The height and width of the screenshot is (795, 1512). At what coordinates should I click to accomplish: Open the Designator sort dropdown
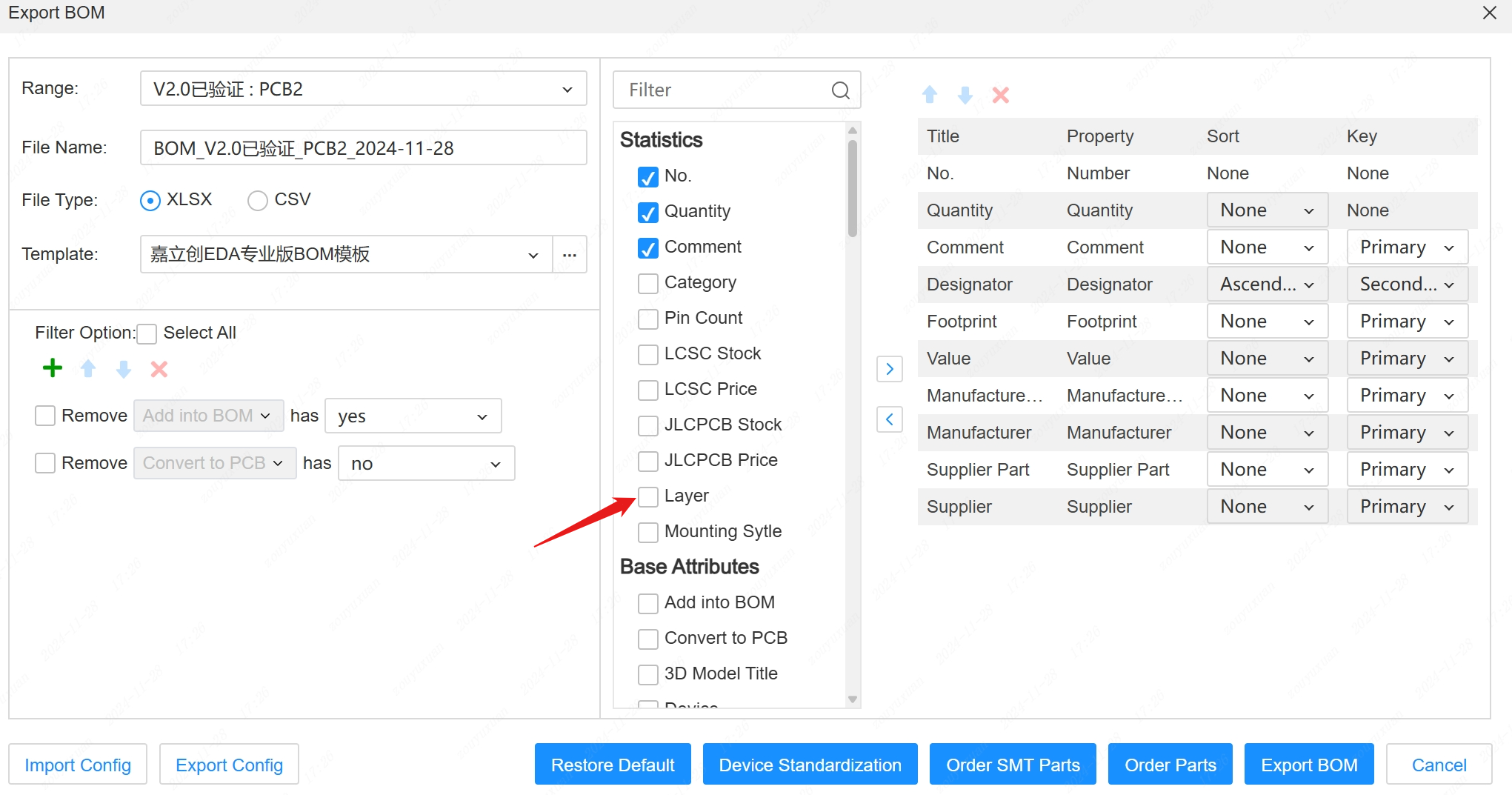coord(1266,285)
